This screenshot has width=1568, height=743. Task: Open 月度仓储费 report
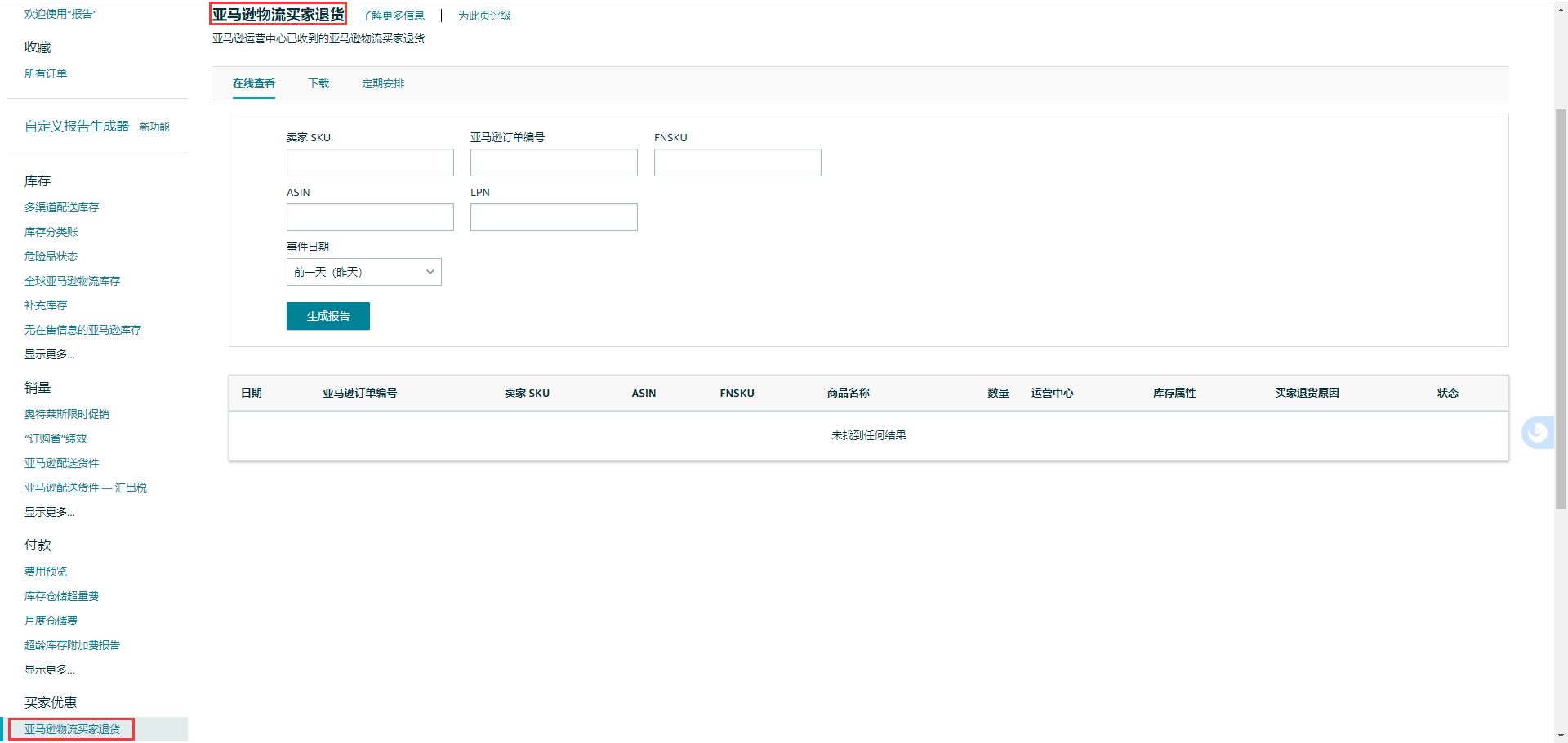(51, 621)
